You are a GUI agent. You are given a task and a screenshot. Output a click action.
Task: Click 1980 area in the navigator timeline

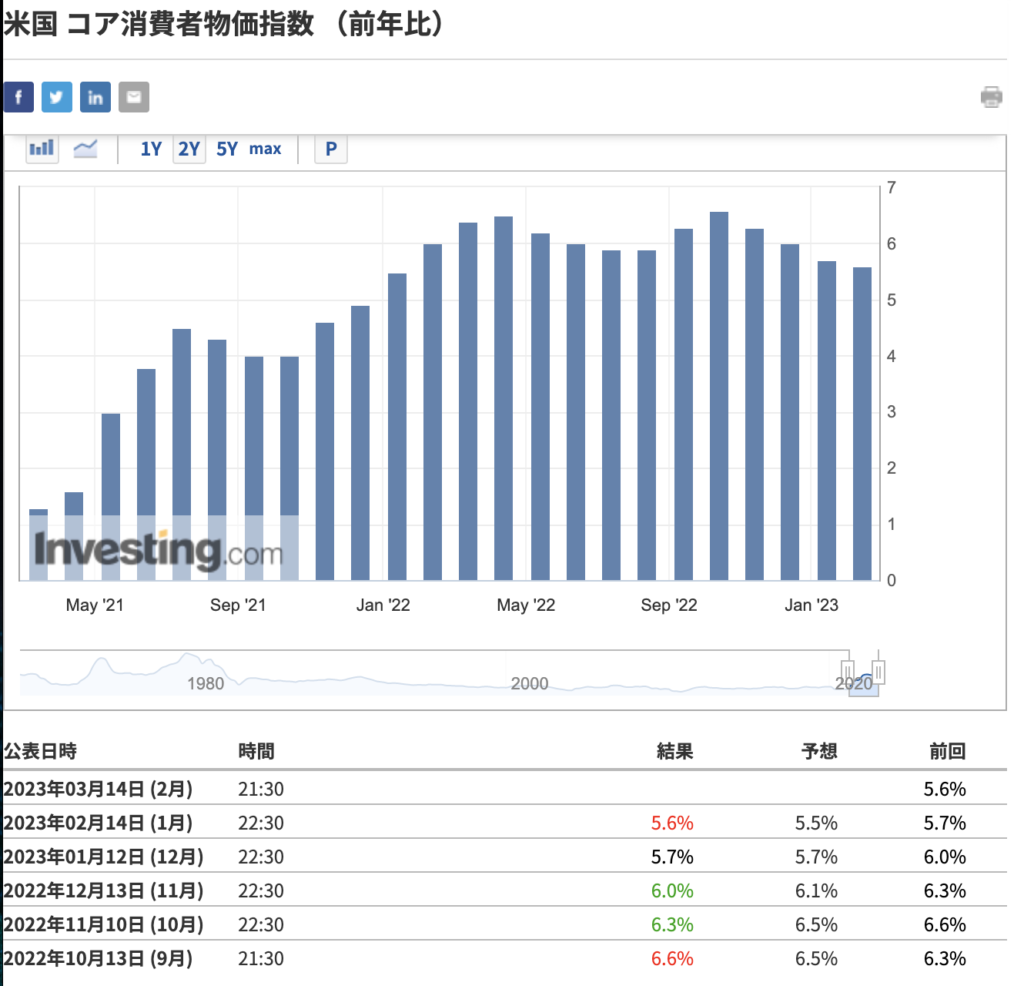coord(205,683)
